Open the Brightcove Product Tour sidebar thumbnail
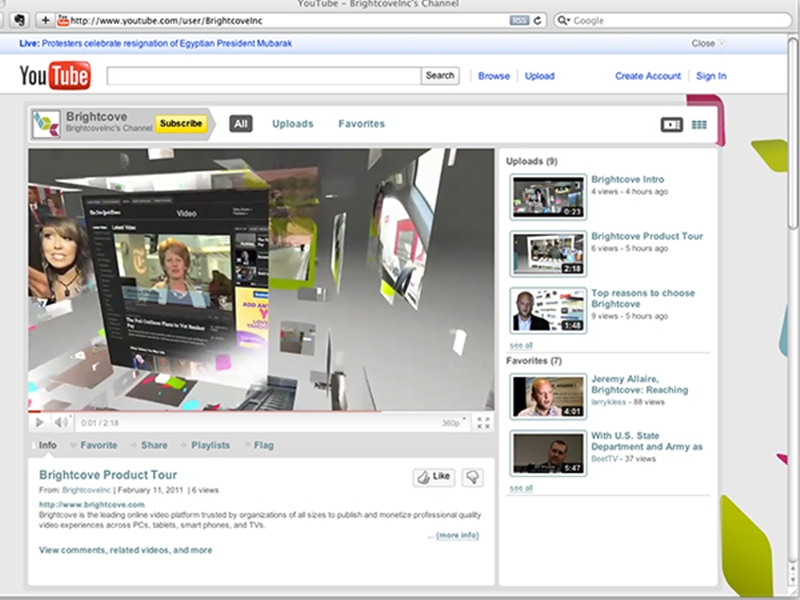Image resolution: width=800 pixels, height=600 pixels. coord(548,254)
